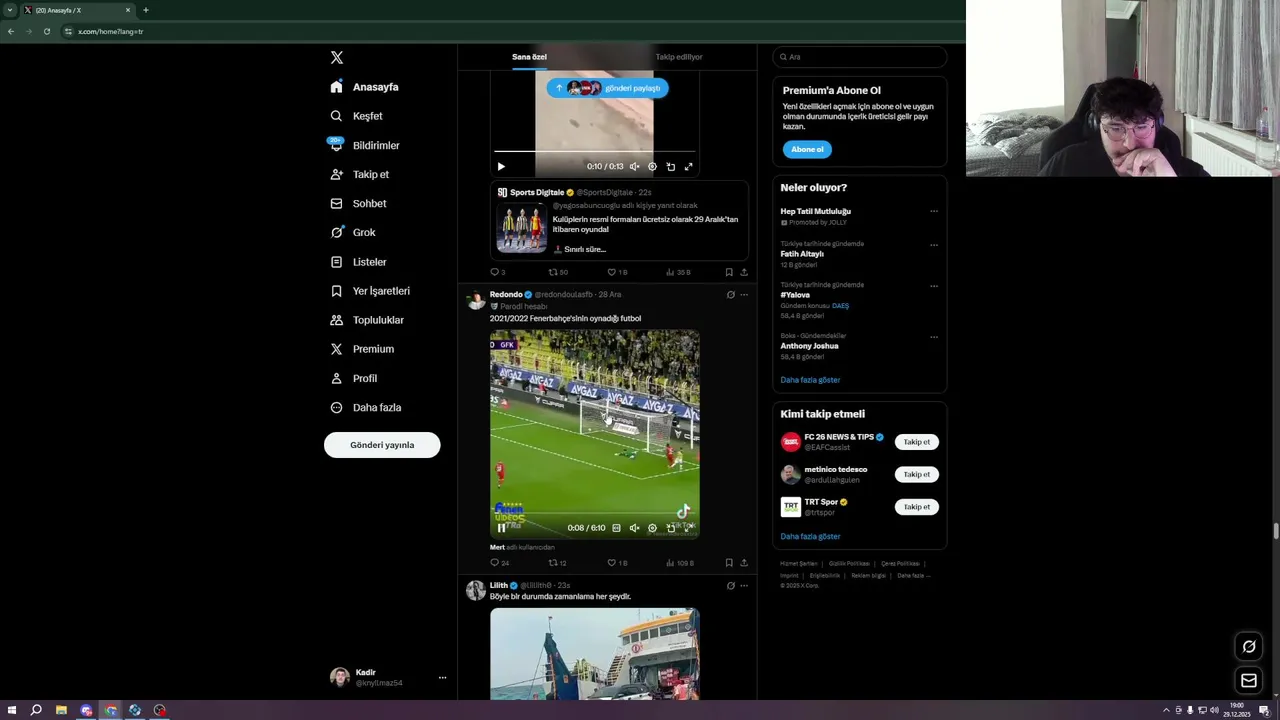Open Grok explain icon on Redondo's post

tap(730, 295)
